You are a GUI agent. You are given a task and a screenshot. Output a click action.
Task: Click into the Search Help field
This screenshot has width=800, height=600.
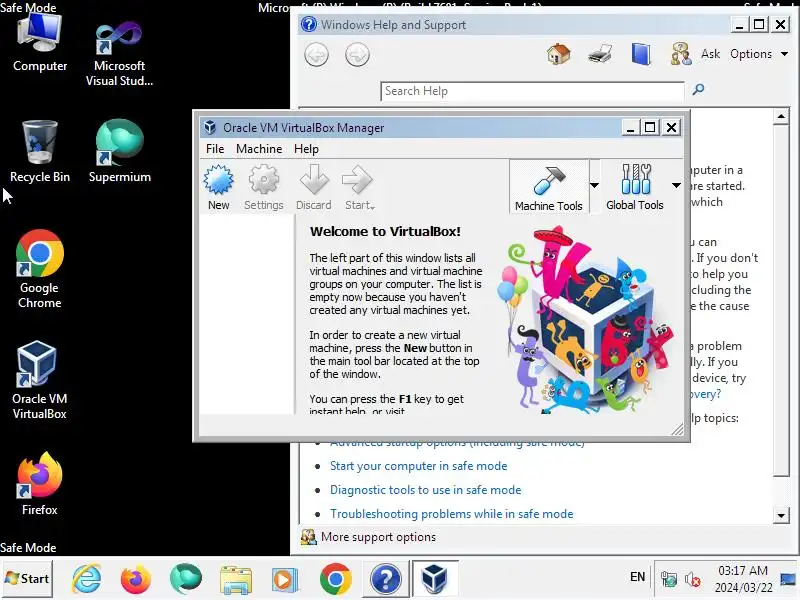point(532,91)
